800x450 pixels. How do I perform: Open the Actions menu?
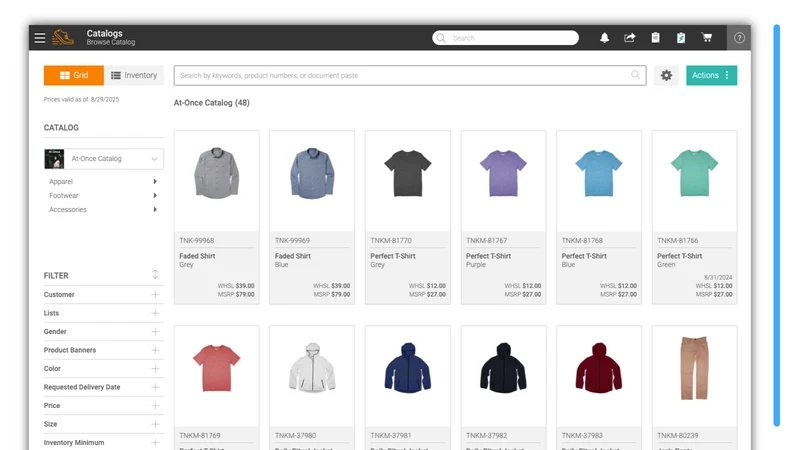coord(711,76)
